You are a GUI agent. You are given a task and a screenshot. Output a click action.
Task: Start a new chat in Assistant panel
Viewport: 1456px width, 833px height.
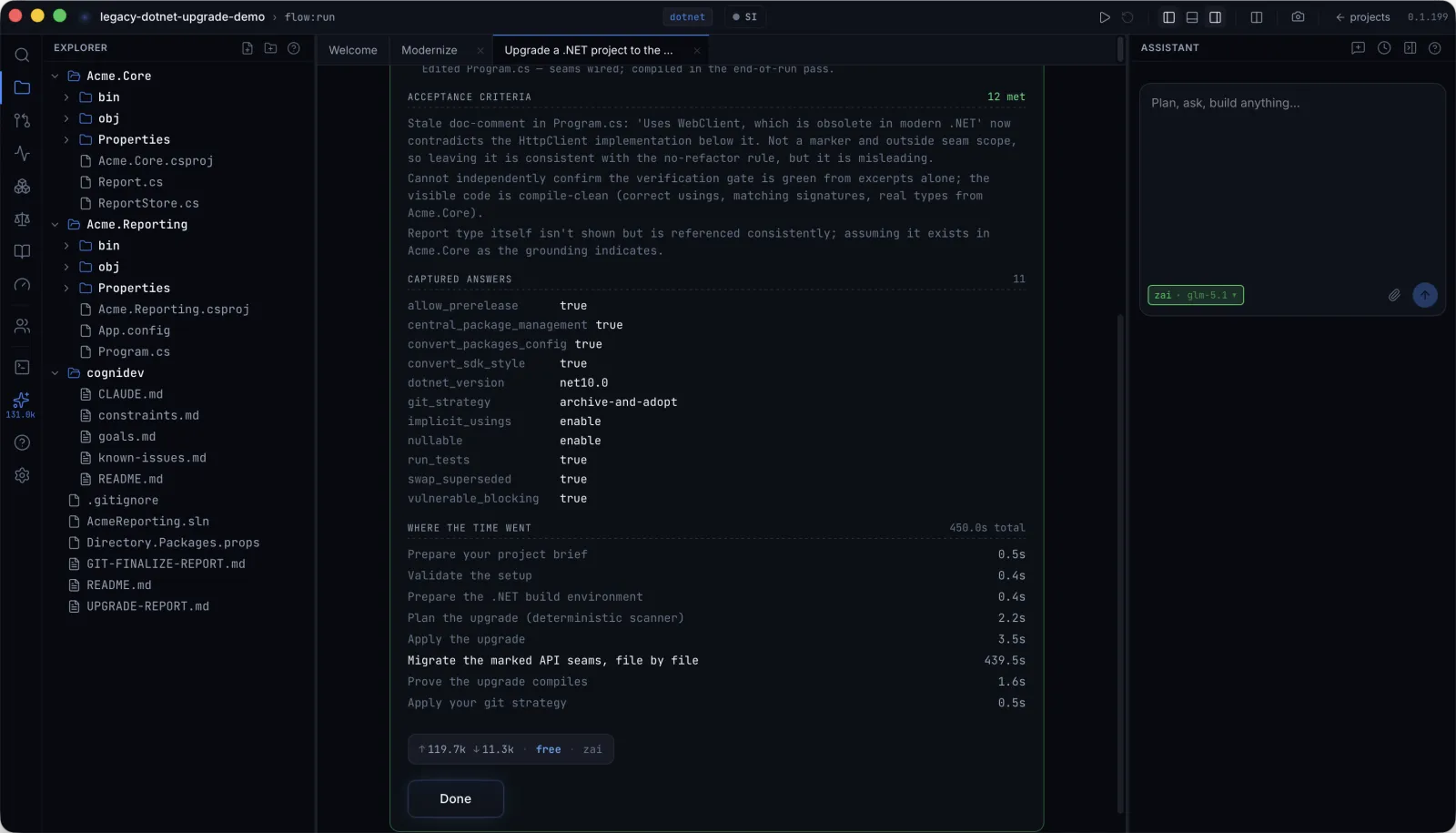click(1358, 48)
